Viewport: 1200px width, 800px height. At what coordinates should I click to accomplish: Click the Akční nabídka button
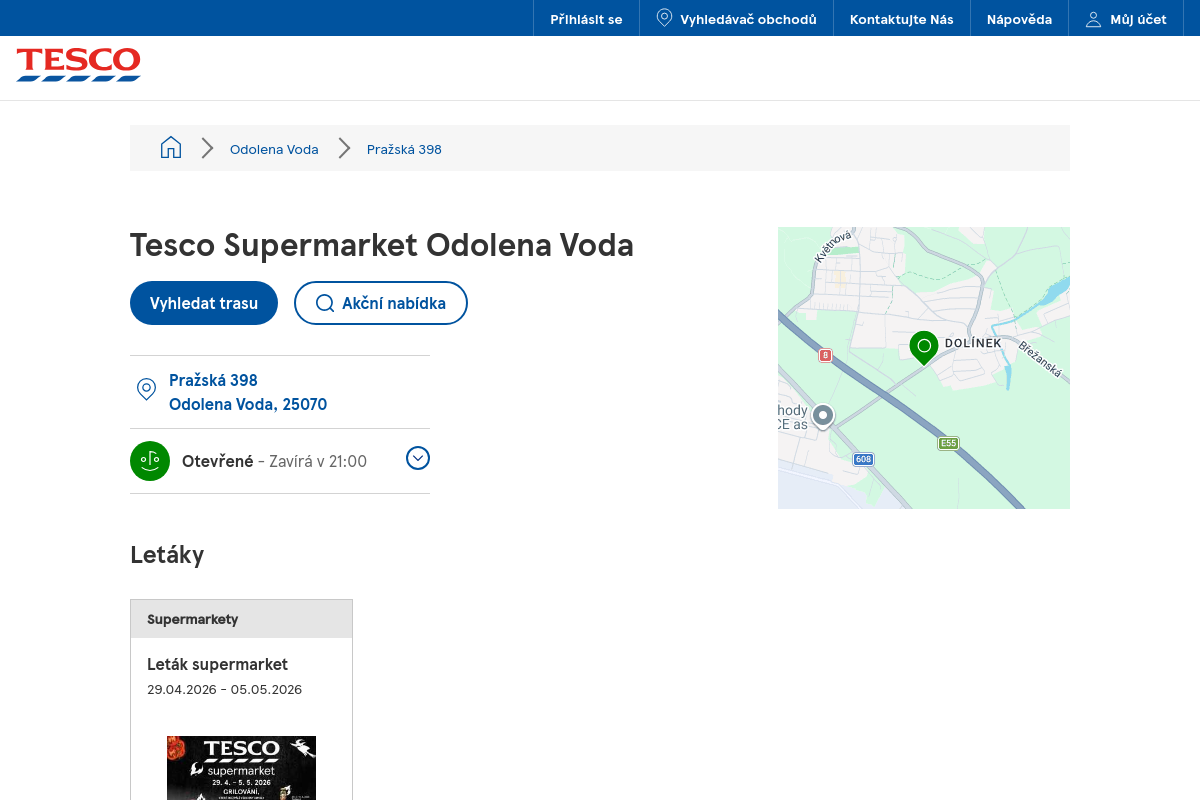point(381,303)
